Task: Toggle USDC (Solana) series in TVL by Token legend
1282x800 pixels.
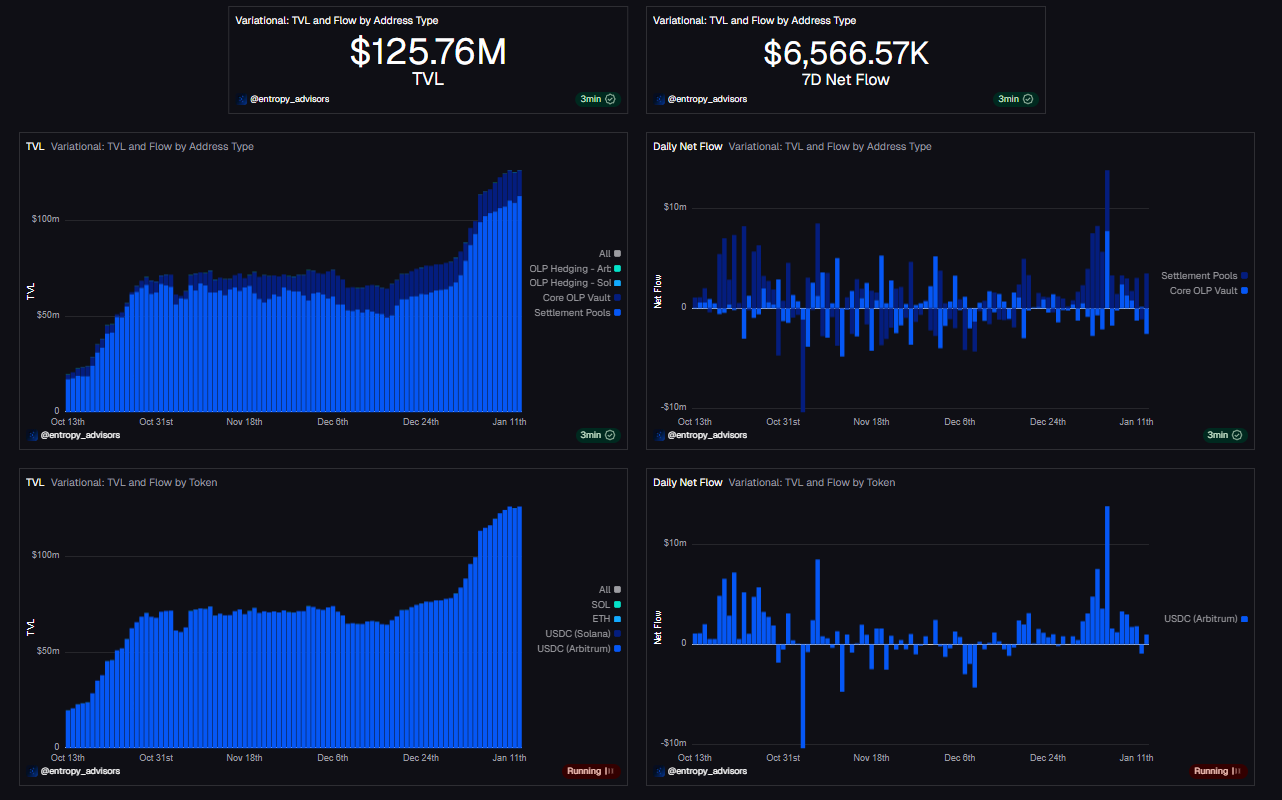Action: pos(583,634)
